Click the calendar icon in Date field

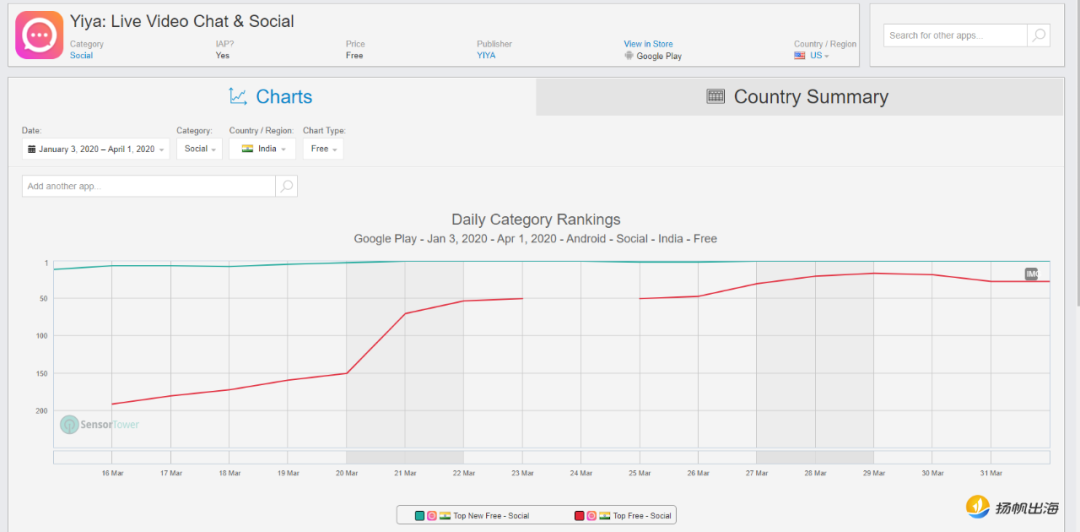coord(32,149)
